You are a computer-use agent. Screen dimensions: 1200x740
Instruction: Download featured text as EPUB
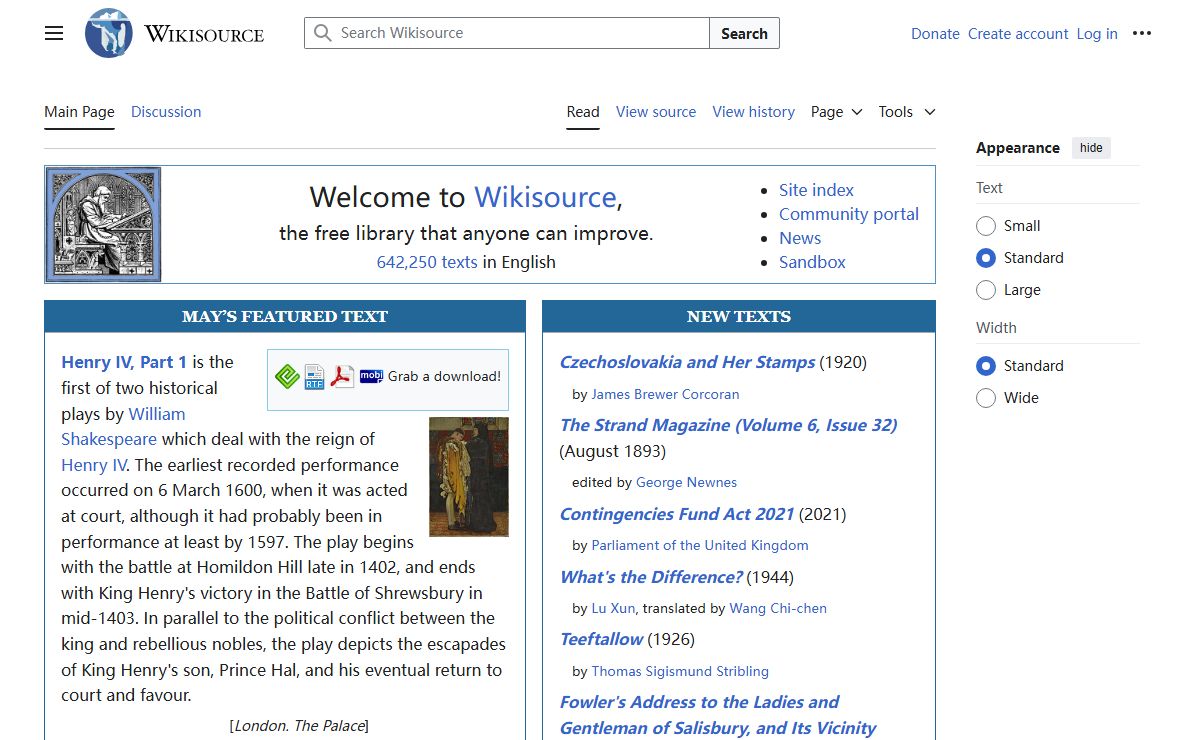click(288, 376)
